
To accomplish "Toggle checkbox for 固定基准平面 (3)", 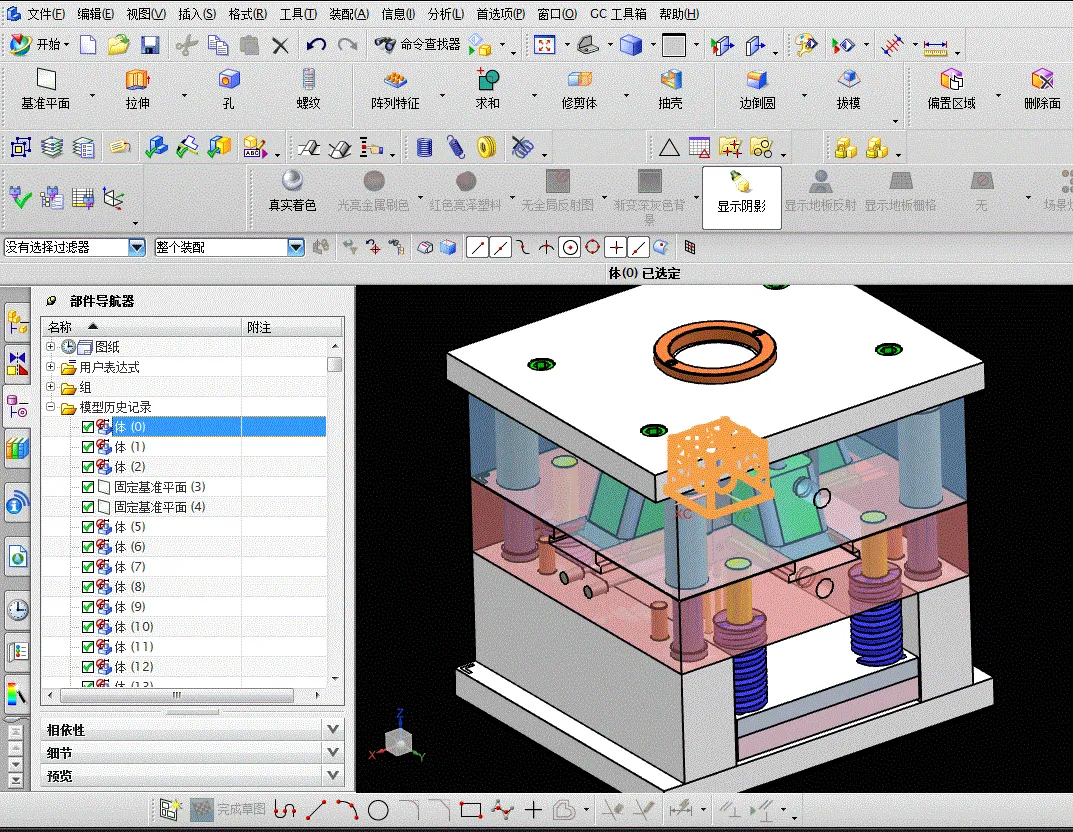I will pyautogui.click(x=88, y=487).
